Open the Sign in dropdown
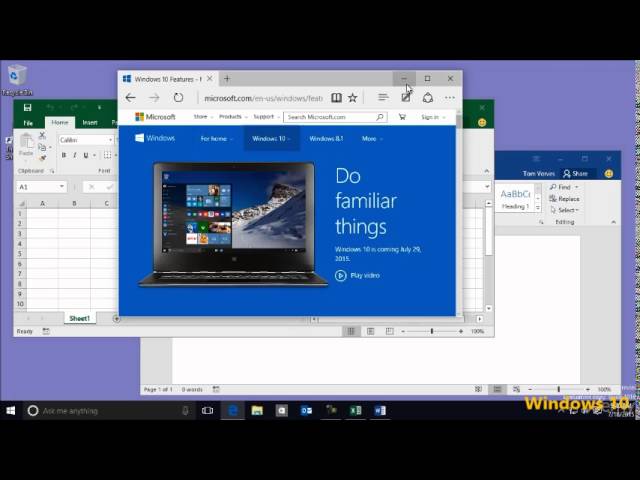The image size is (640, 480). (x=433, y=117)
